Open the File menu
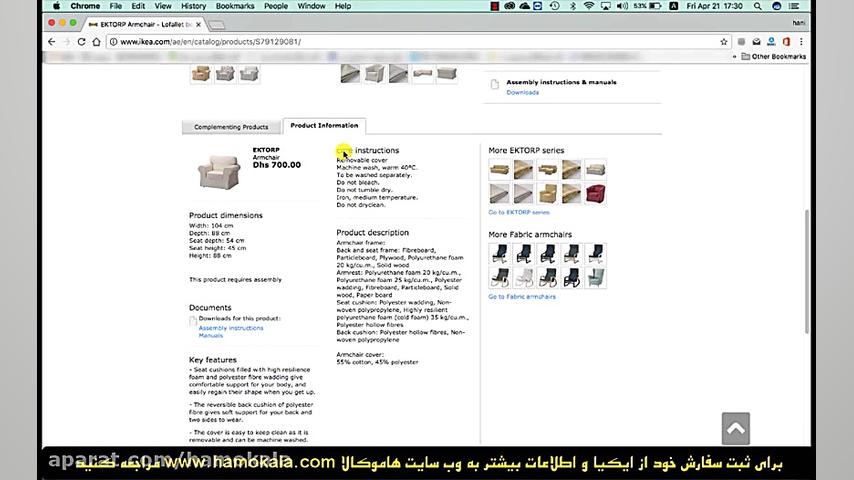854x480 pixels. click(115, 6)
